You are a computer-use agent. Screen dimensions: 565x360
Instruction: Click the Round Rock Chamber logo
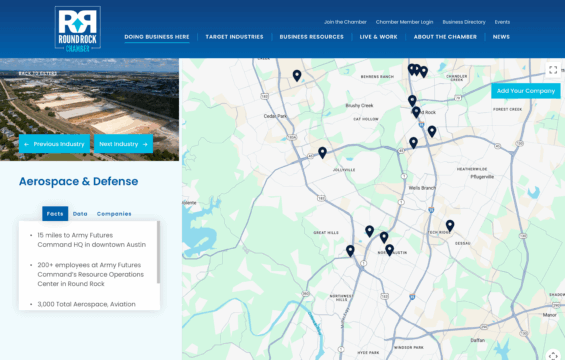click(x=77, y=29)
